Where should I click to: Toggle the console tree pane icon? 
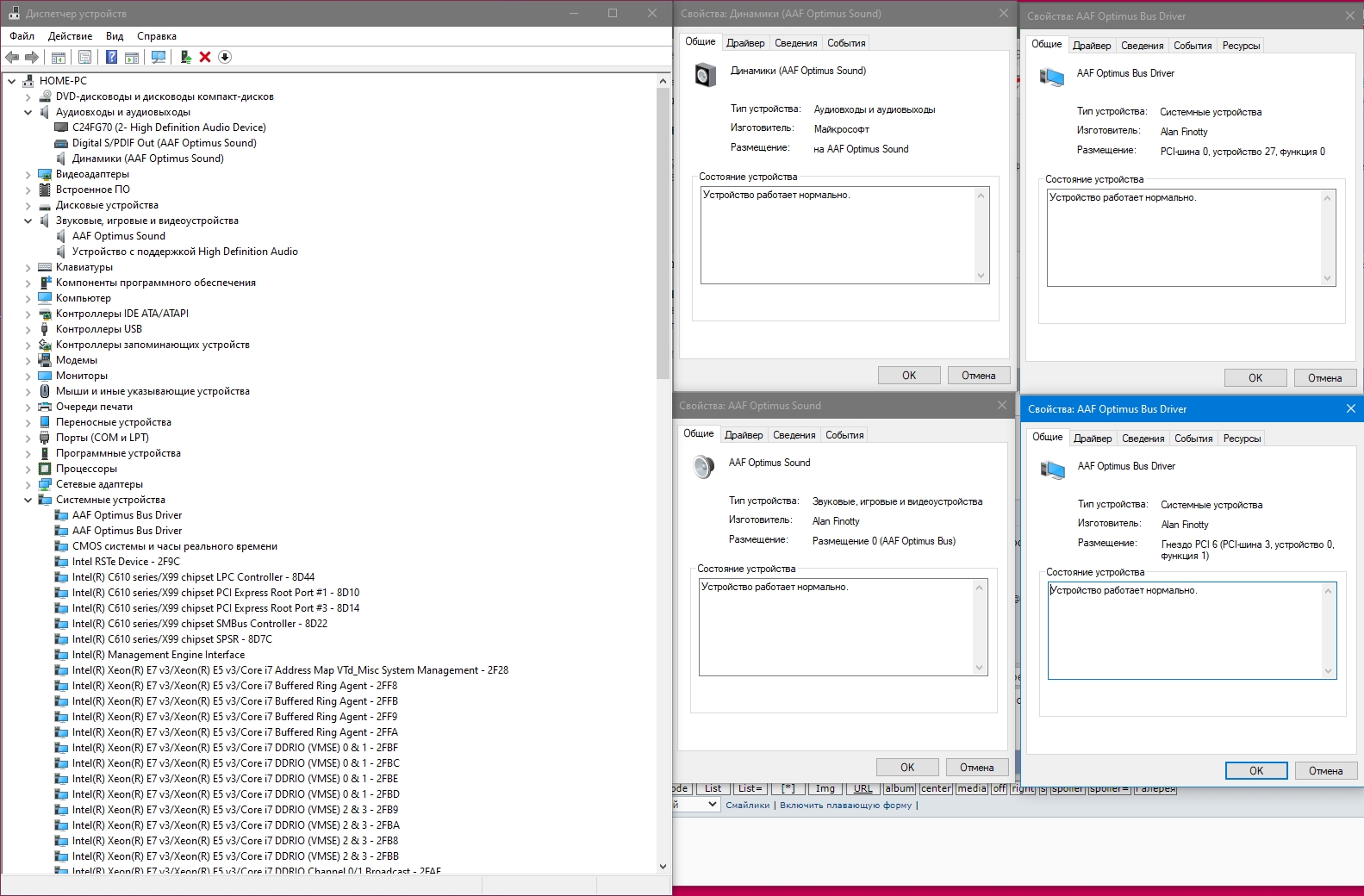click(x=59, y=57)
